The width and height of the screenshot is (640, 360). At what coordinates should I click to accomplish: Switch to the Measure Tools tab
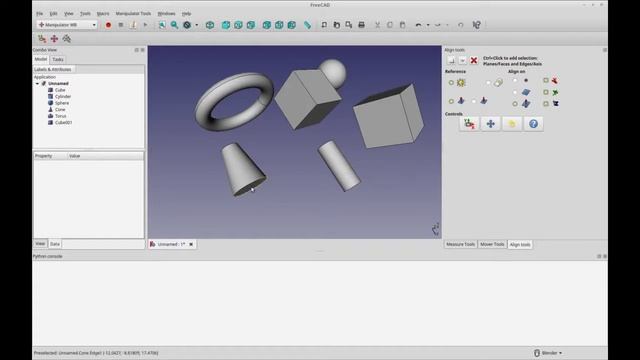[x=460, y=244]
